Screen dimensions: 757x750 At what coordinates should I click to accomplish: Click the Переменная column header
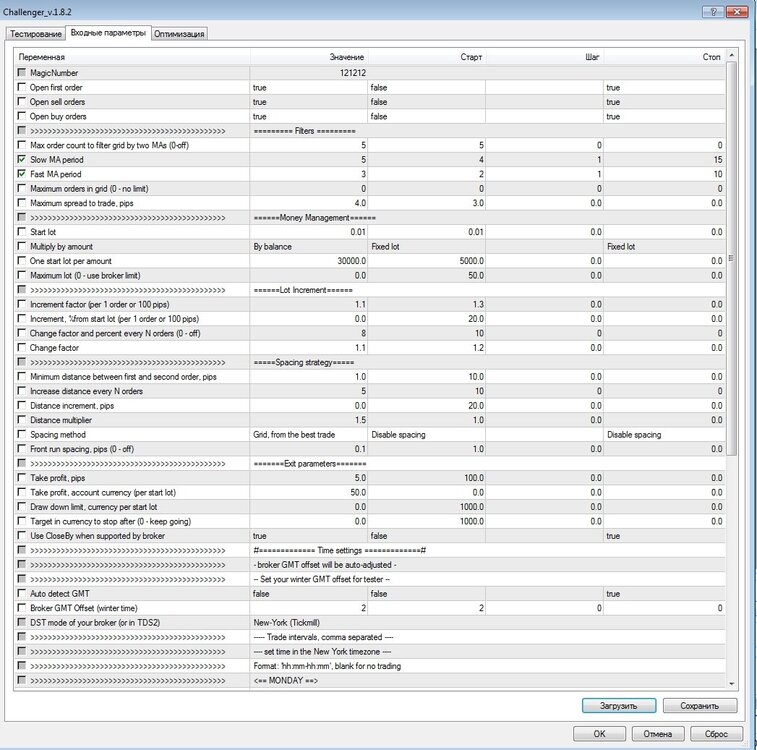[x=132, y=57]
